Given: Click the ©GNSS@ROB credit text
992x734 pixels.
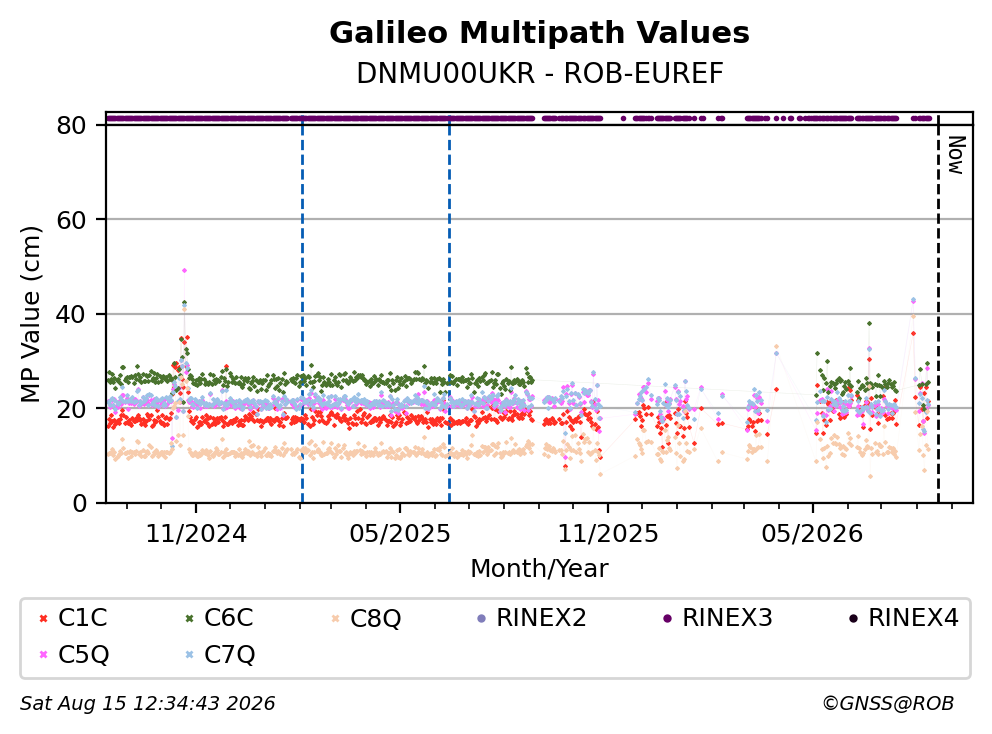Looking at the screenshot, I should tap(888, 703).
